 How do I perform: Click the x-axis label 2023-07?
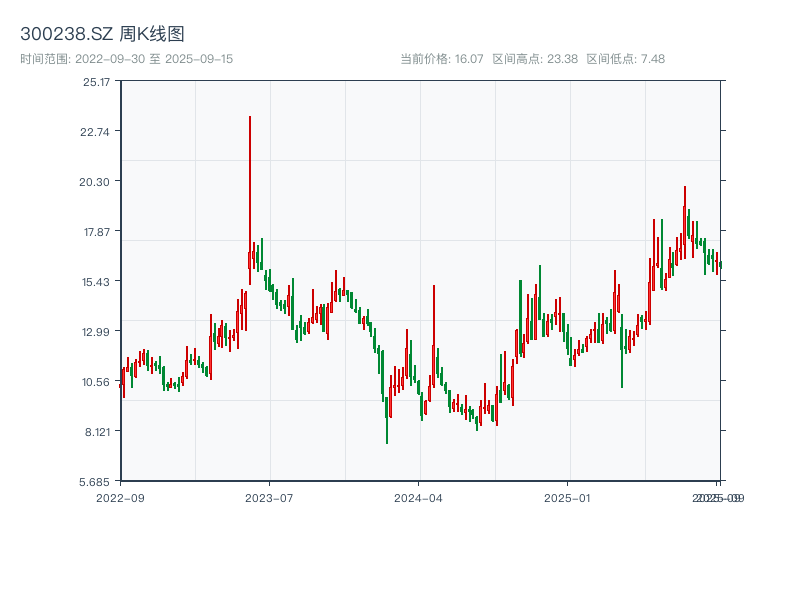point(269,498)
